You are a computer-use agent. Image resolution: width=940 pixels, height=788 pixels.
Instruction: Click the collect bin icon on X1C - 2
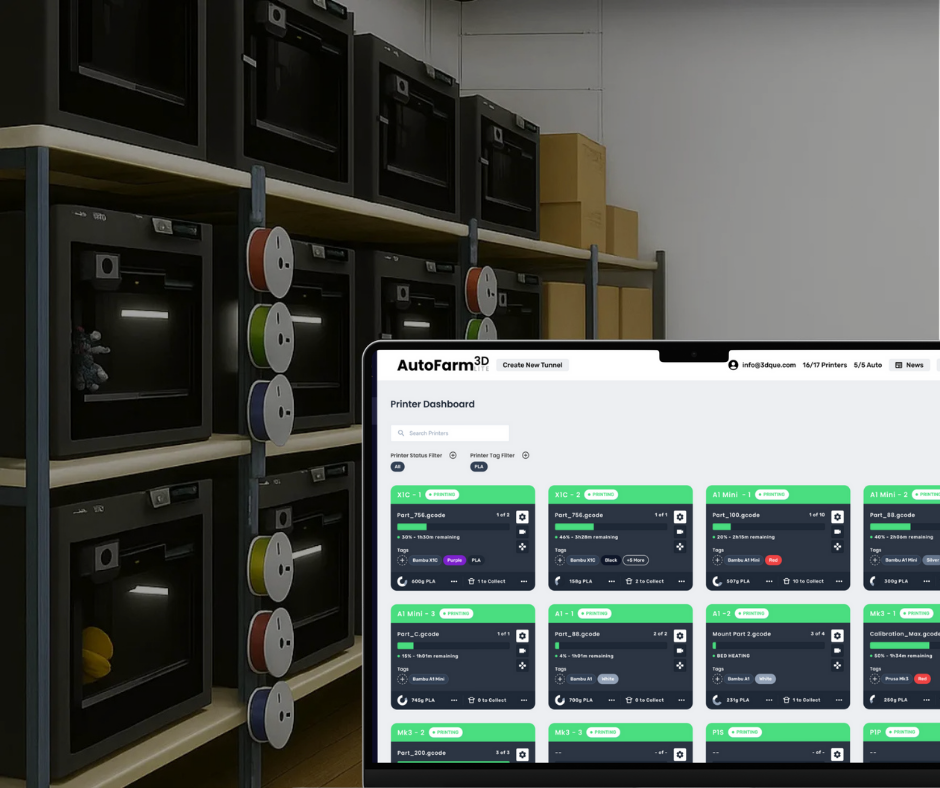pos(629,581)
